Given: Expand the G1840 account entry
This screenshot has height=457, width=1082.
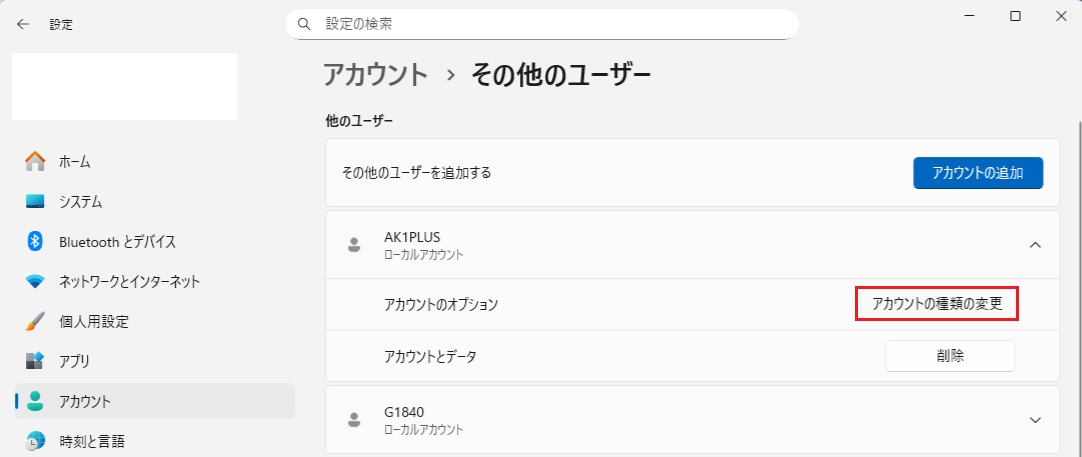Looking at the screenshot, I should (x=1035, y=420).
